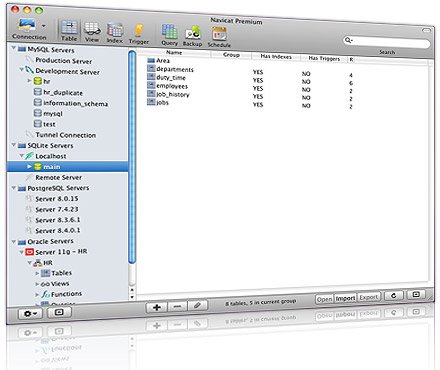Sort by Has Indexes column header
Screen dimensions: 440x370
[276, 57]
